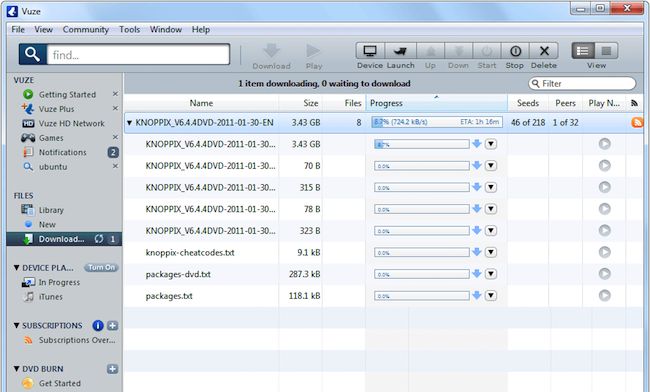Click the Launch toolbar icon
Screen dimensions: 650x392
pos(400,51)
